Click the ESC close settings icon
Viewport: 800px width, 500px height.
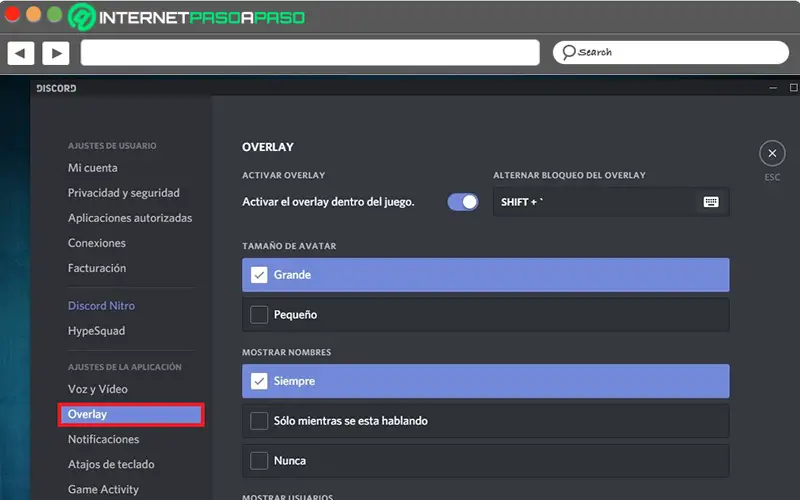click(x=771, y=153)
